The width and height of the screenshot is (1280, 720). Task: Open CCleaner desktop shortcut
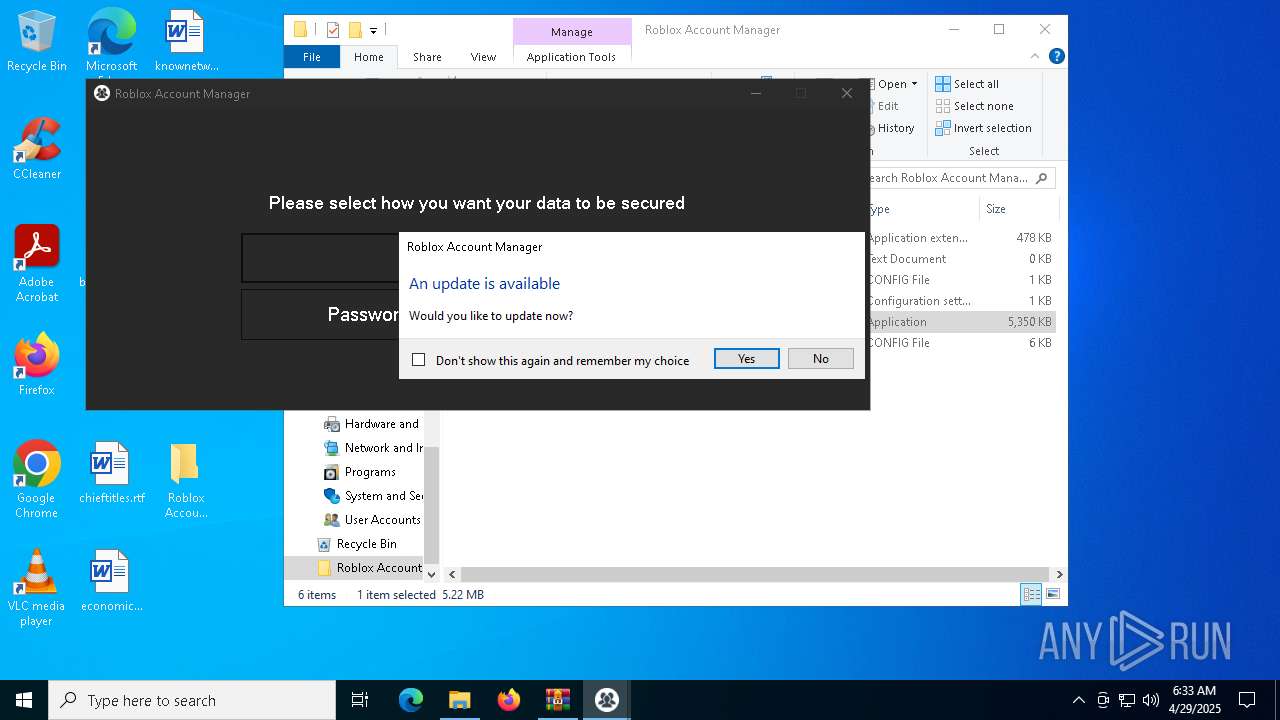[x=37, y=149]
